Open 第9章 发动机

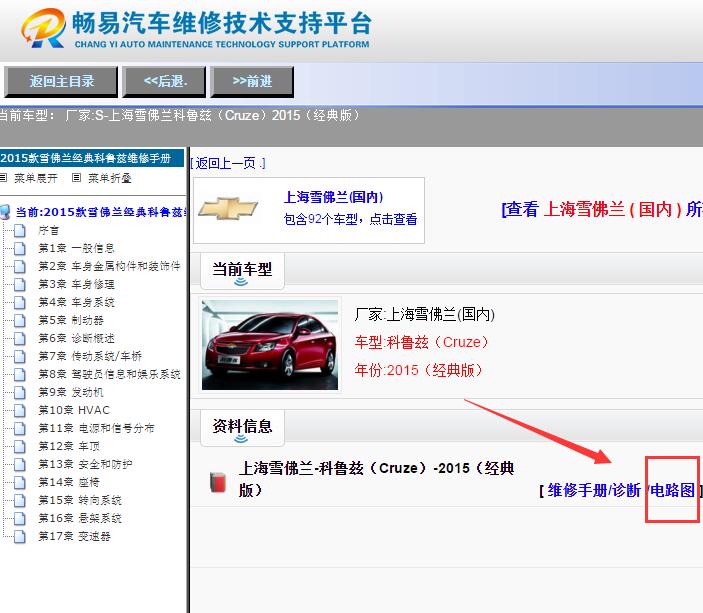[71, 392]
